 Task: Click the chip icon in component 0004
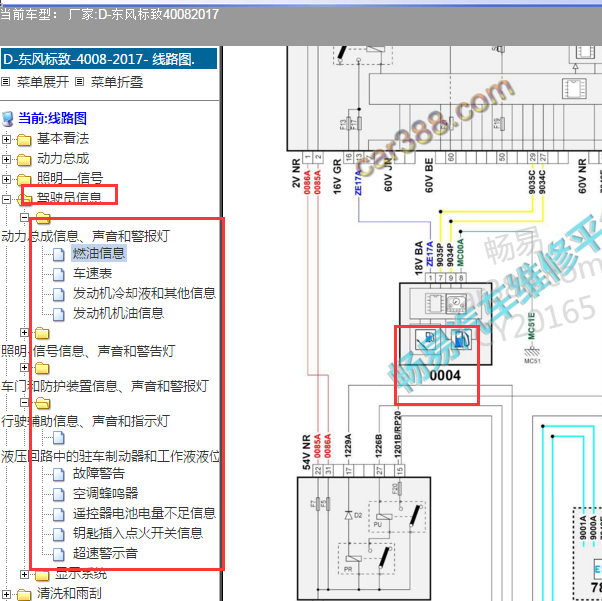click(x=435, y=303)
